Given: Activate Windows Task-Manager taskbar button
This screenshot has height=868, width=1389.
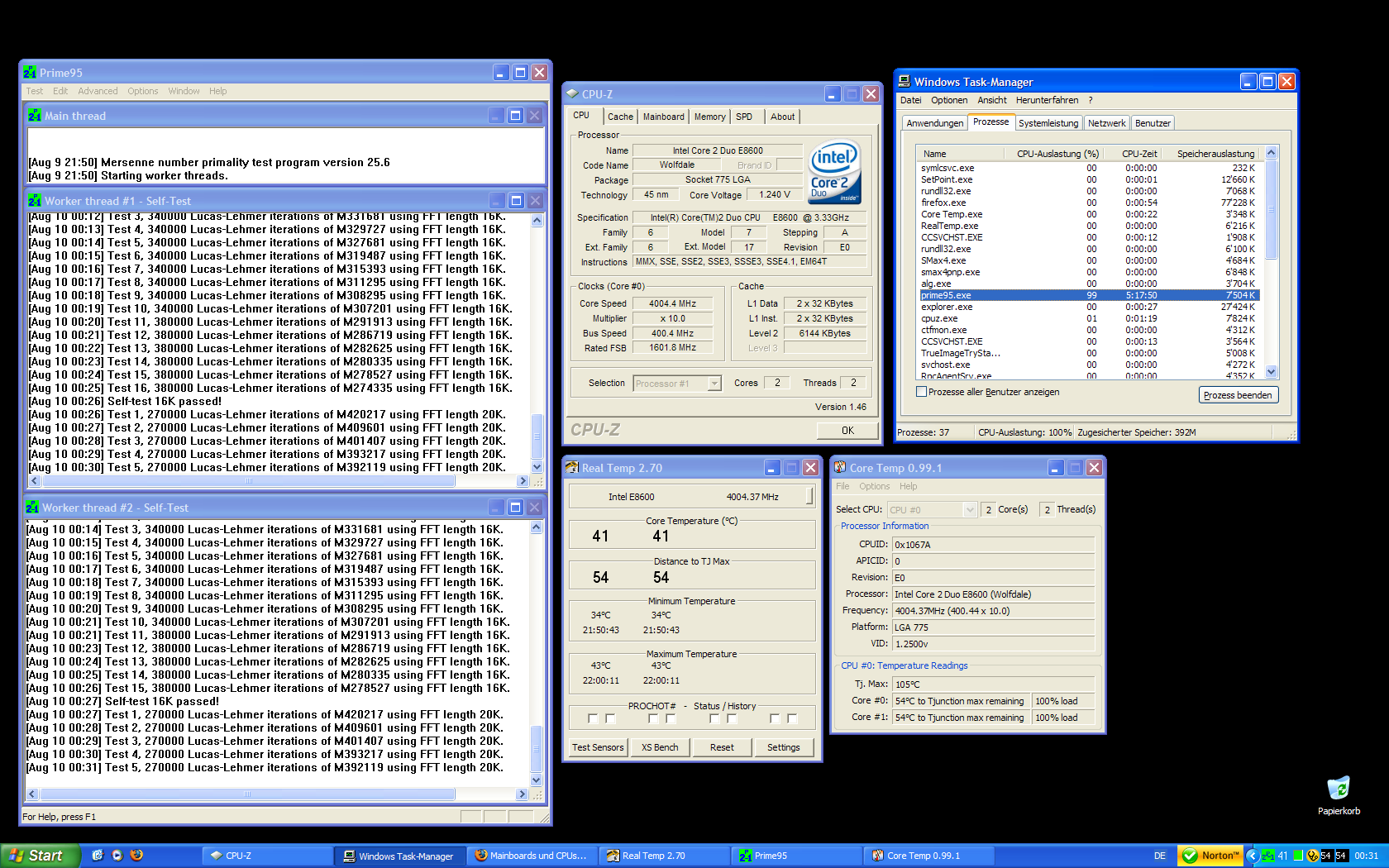Looking at the screenshot, I should (399, 856).
